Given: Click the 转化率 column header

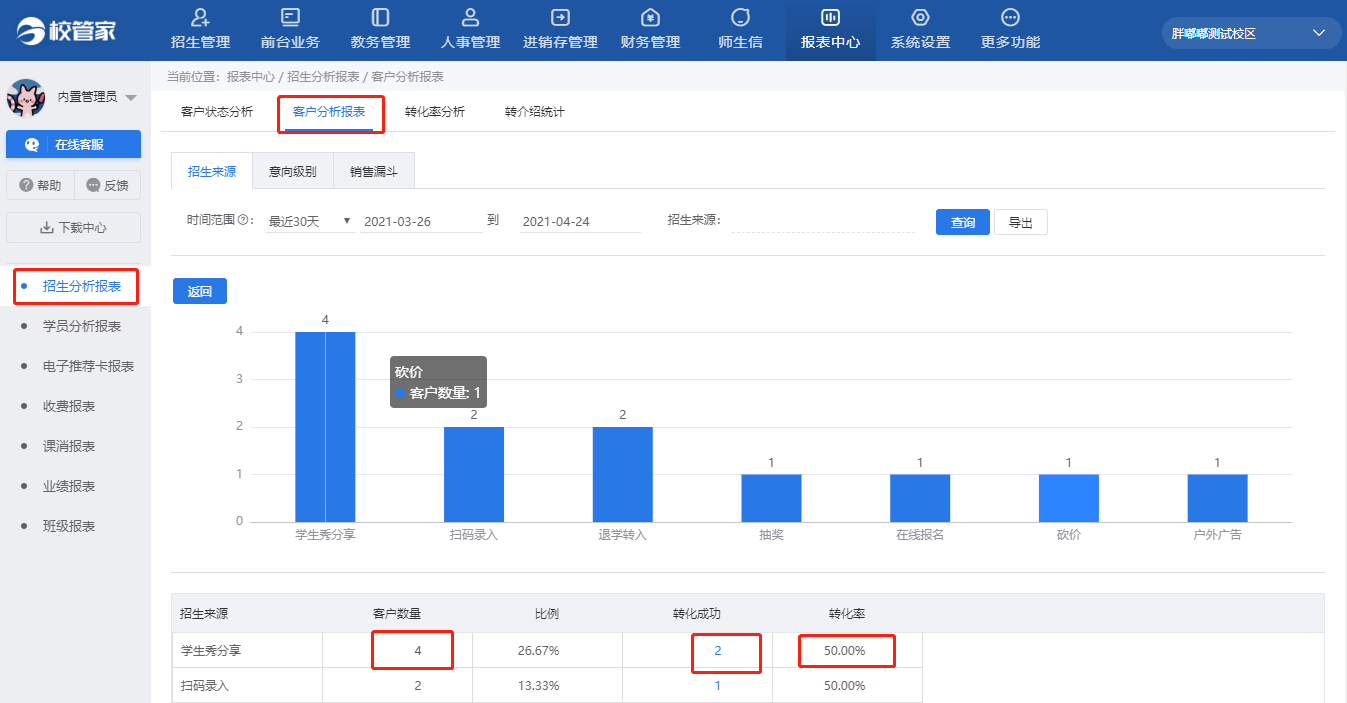Looking at the screenshot, I should pos(846,614).
